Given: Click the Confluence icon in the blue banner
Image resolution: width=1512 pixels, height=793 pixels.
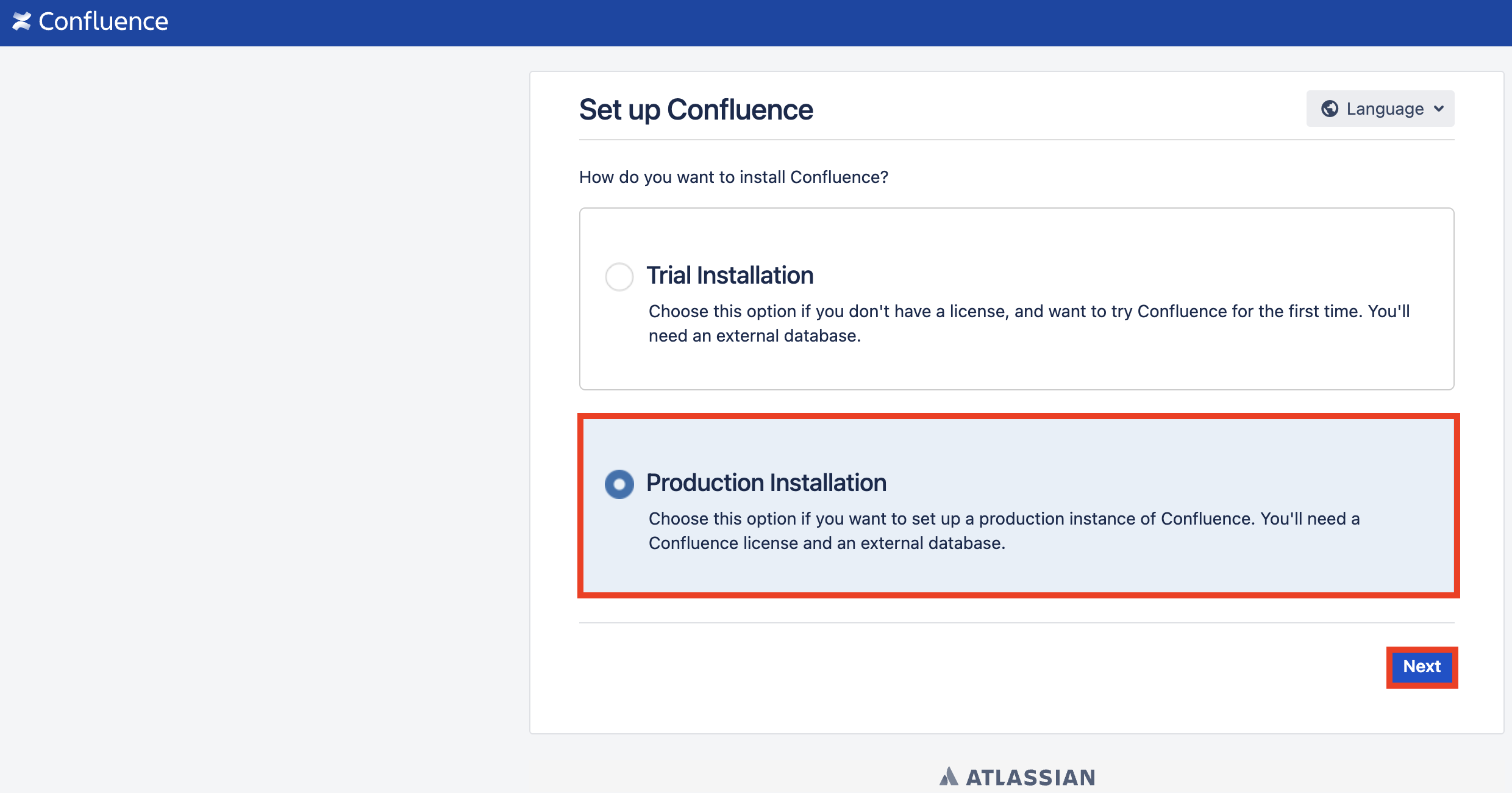Looking at the screenshot, I should point(23,22).
